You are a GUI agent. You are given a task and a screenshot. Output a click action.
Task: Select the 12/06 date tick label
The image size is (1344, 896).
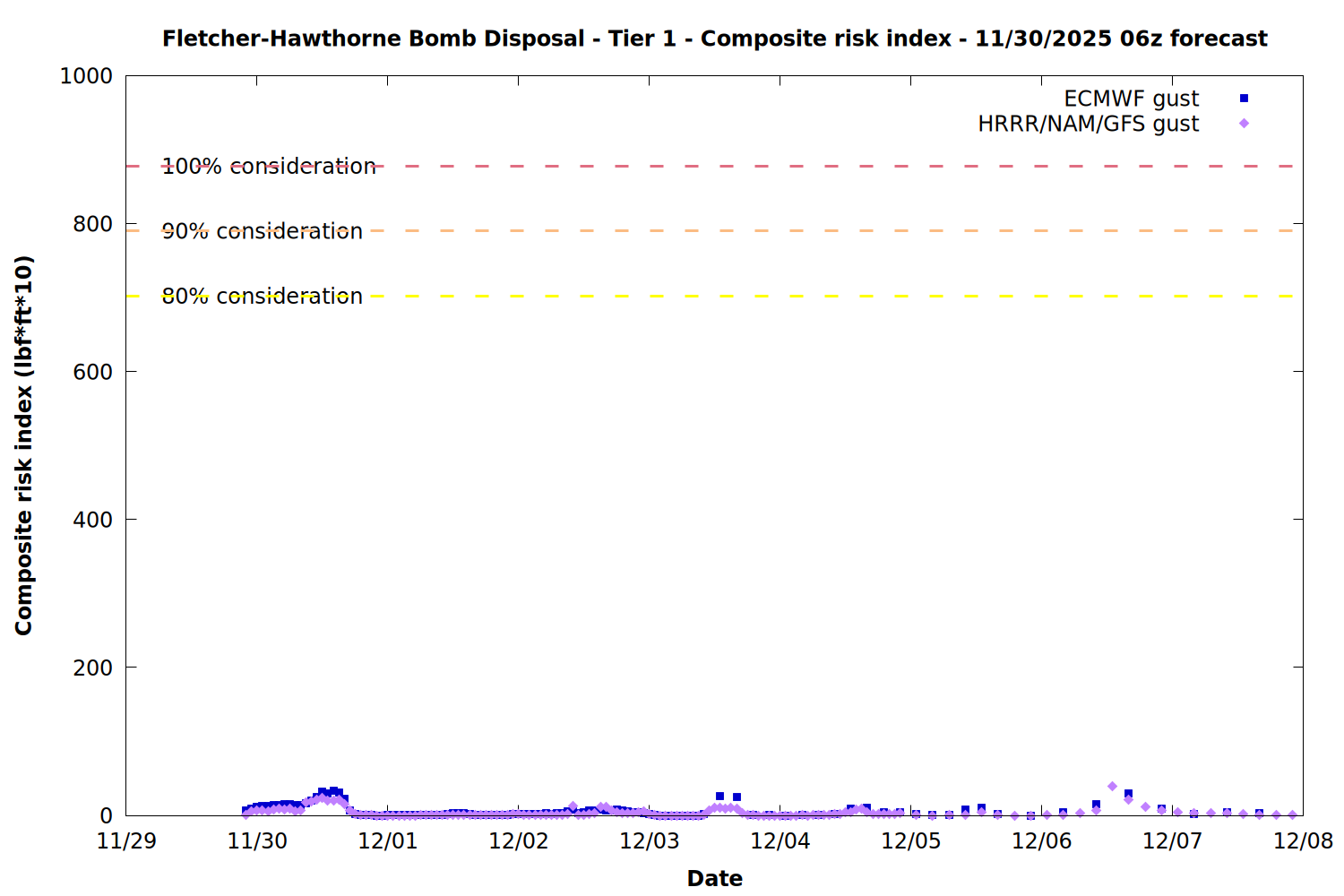tap(1041, 841)
